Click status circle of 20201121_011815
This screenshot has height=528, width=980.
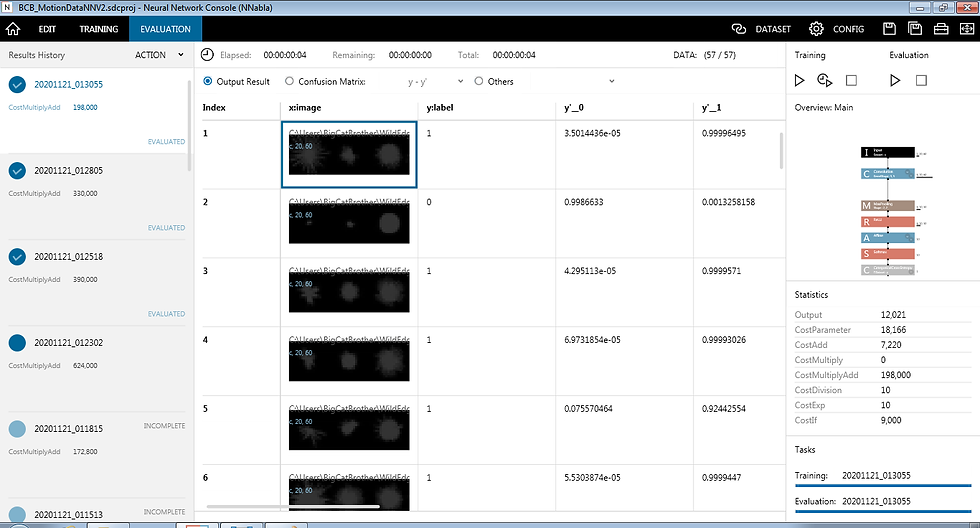point(18,429)
